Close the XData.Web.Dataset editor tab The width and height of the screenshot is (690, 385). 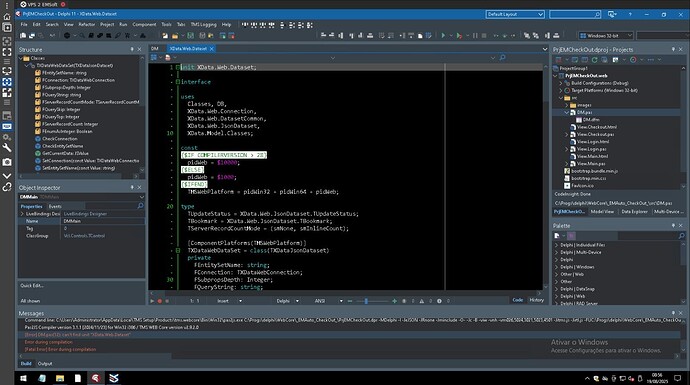[x=212, y=49]
